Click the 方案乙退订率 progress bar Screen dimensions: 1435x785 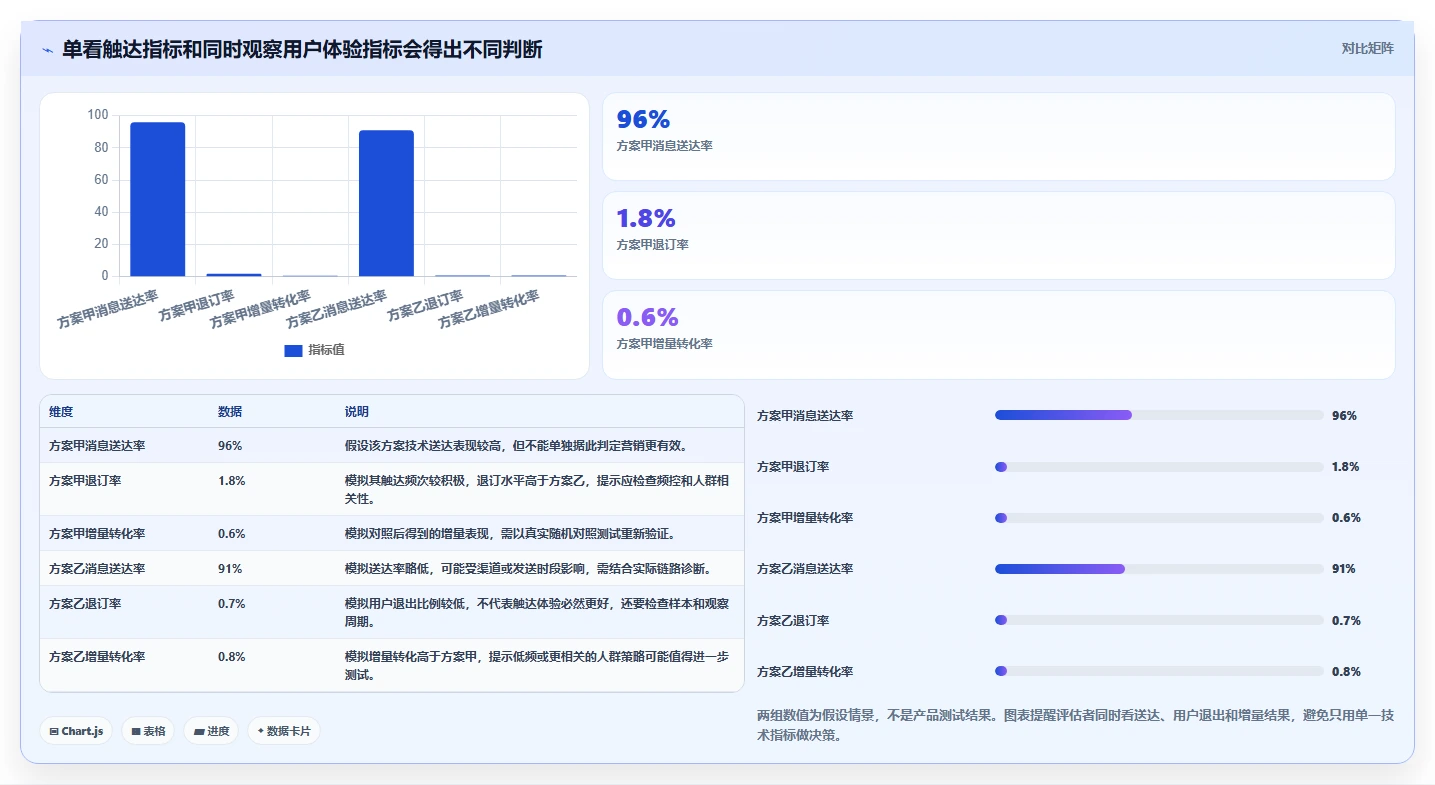(1159, 620)
